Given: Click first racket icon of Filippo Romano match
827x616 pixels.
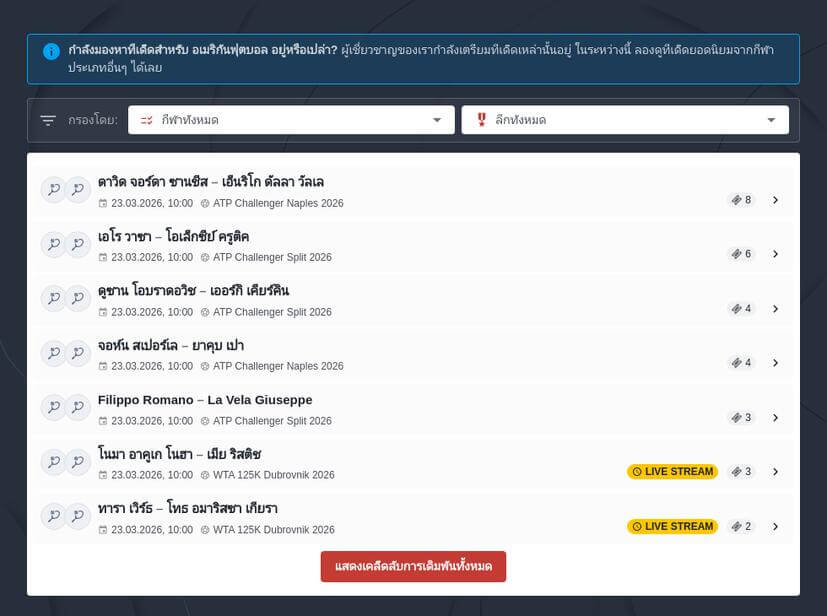Looking at the screenshot, I should tap(53, 407).
